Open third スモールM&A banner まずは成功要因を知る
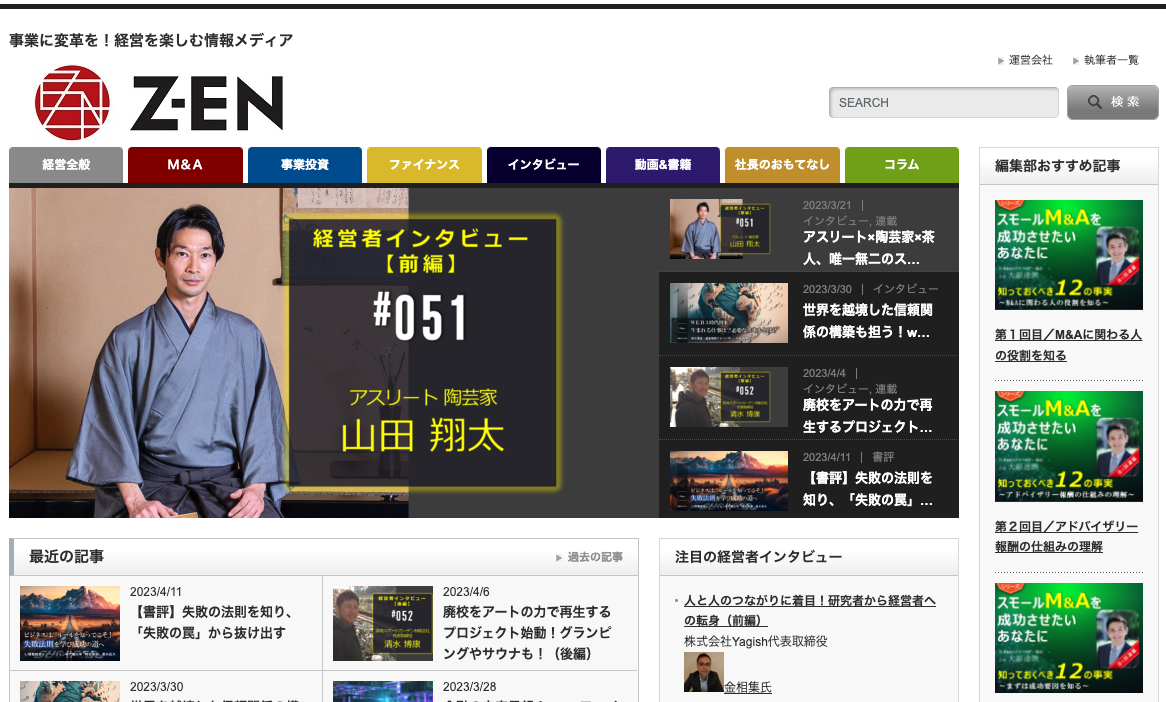This screenshot has height=702, width=1166. coord(1069,638)
